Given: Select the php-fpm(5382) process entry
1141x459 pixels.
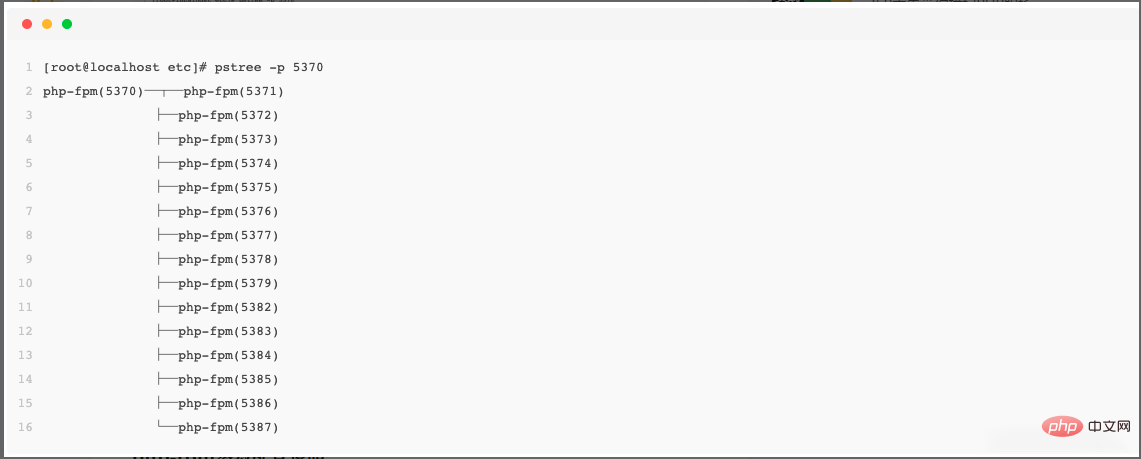Looking at the screenshot, I should (x=228, y=308).
